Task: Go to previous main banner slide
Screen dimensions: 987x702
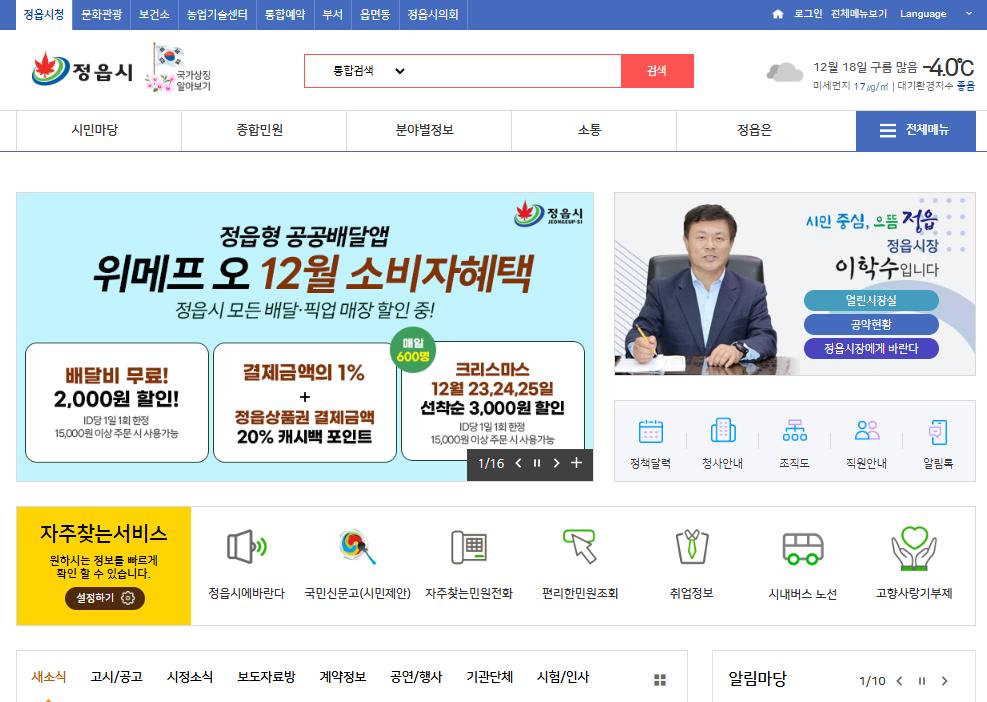Action: 518,463
